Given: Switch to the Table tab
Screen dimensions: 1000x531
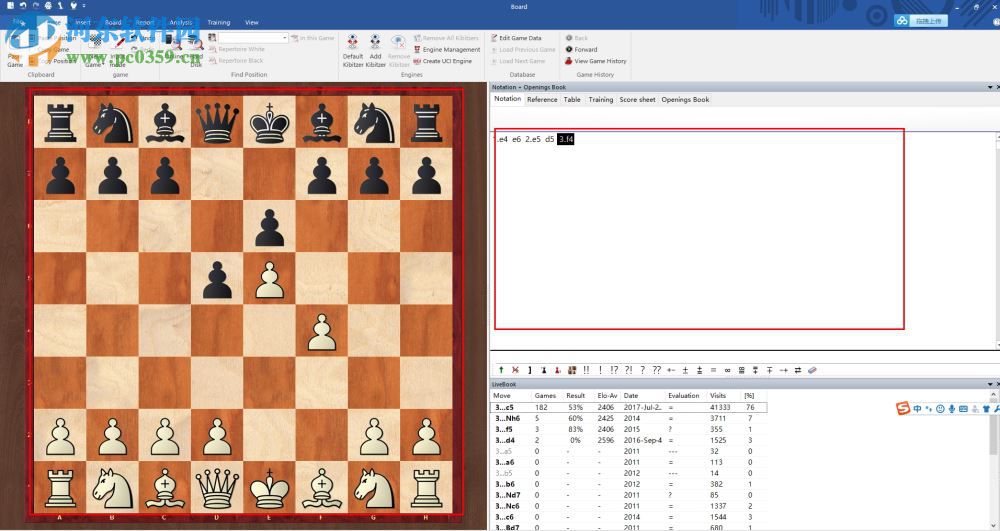Looking at the screenshot, I should (x=572, y=99).
